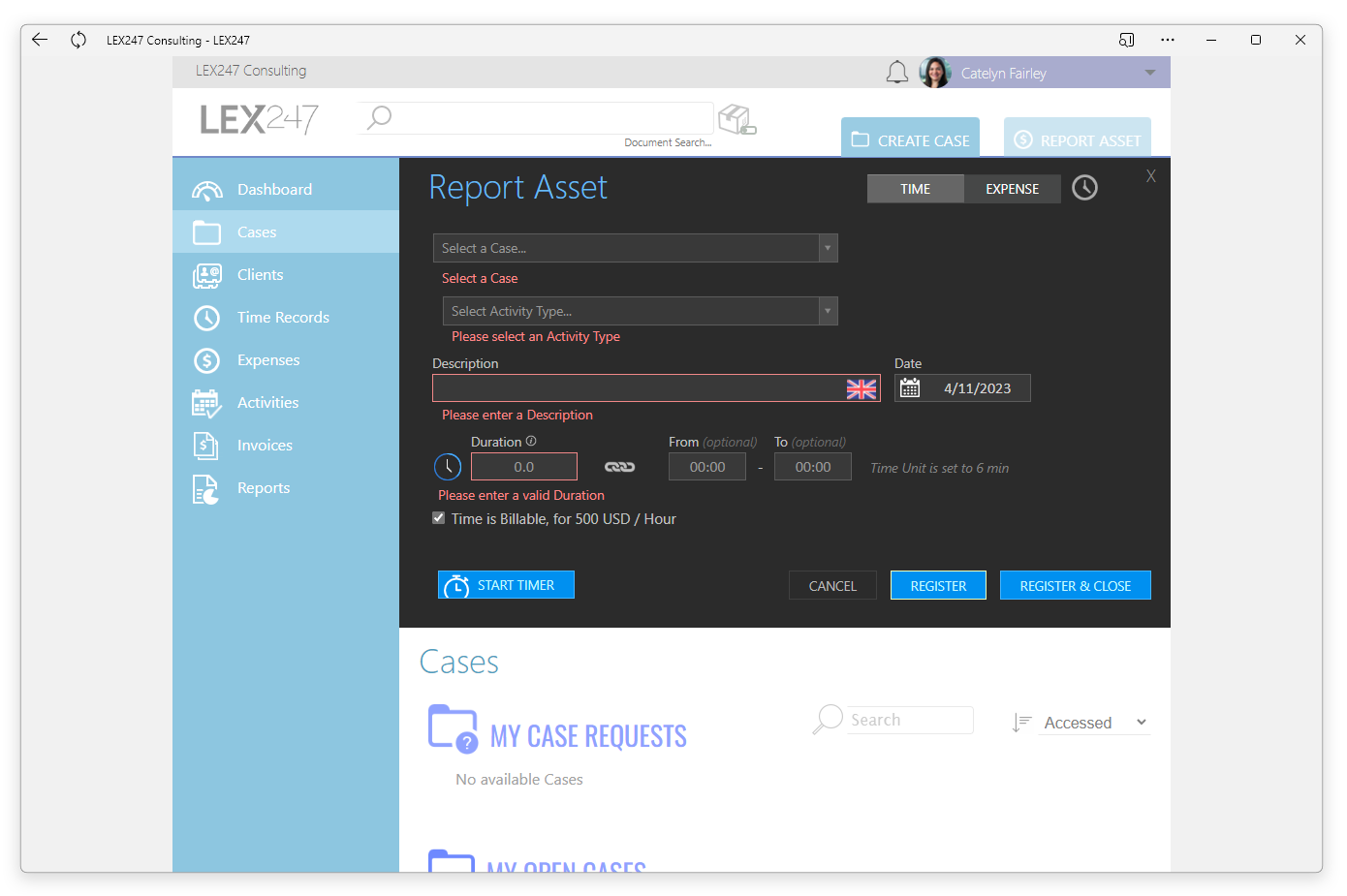The height and width of the screenshot is (896, 1347).
Task: Click the Cases search magnifier icon
Action: (828, 720)
